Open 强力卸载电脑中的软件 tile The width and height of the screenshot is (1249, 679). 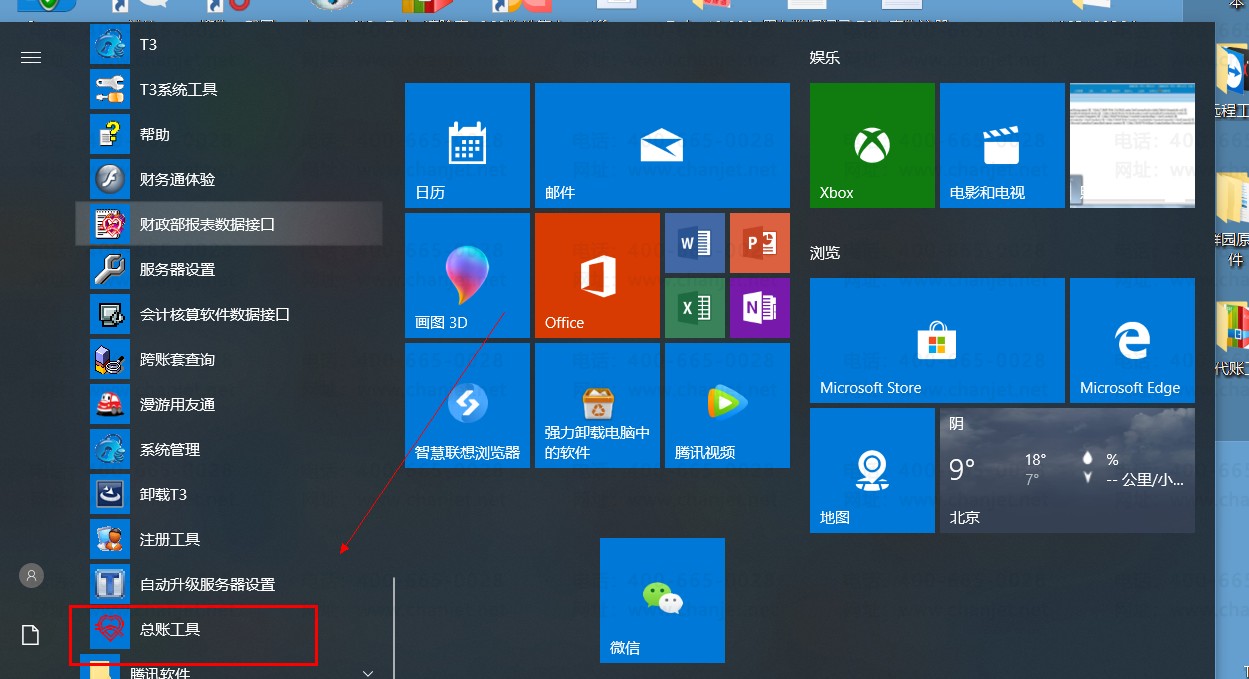[597, 405]
